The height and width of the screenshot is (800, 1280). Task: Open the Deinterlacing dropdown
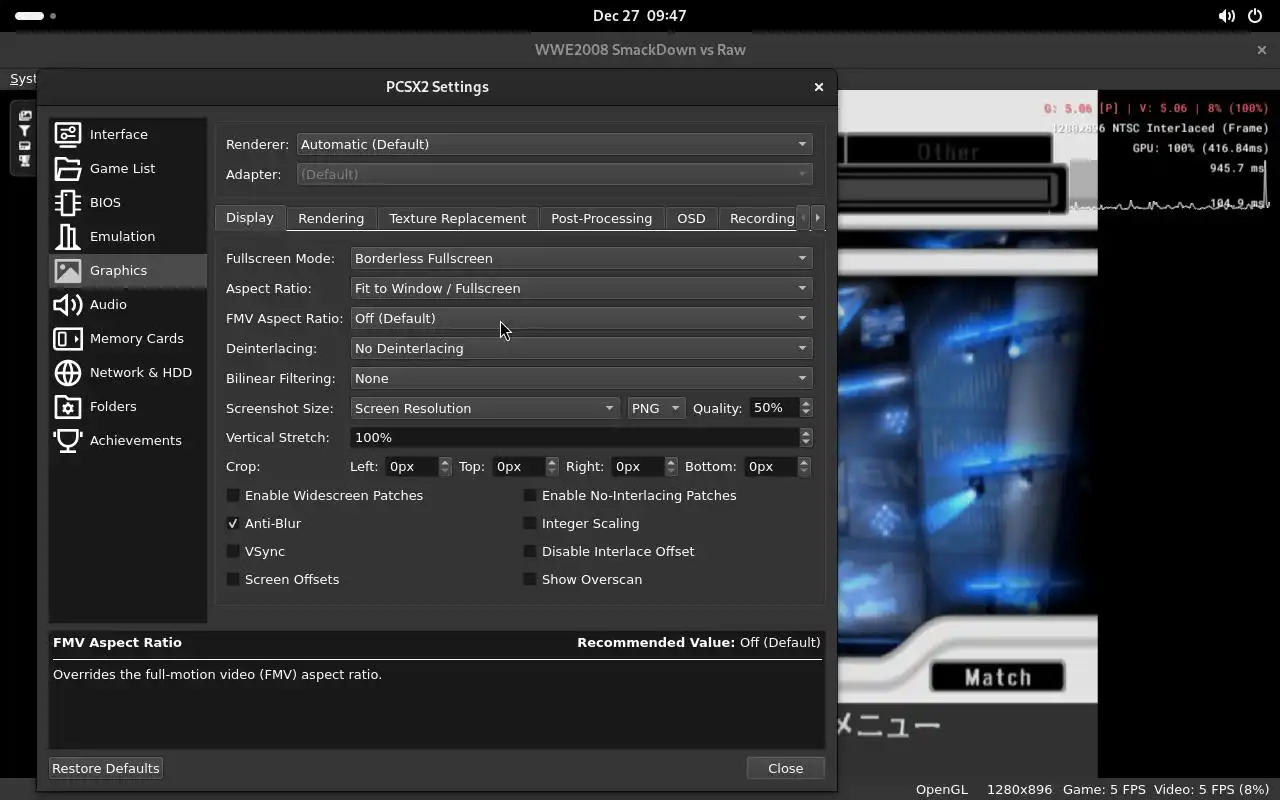tap(581, 348)
